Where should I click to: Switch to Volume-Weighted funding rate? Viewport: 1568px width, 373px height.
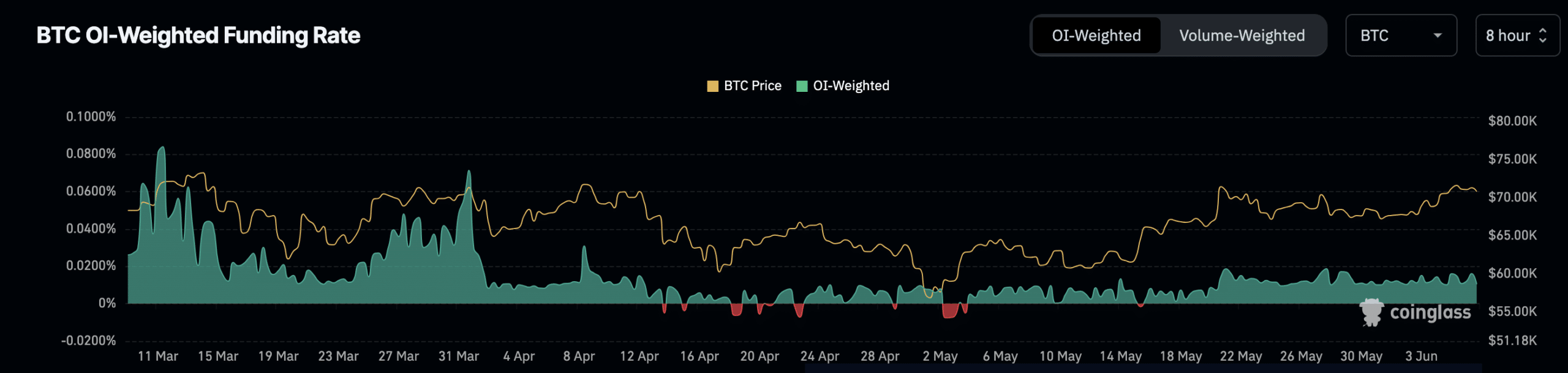[1242, 36]
